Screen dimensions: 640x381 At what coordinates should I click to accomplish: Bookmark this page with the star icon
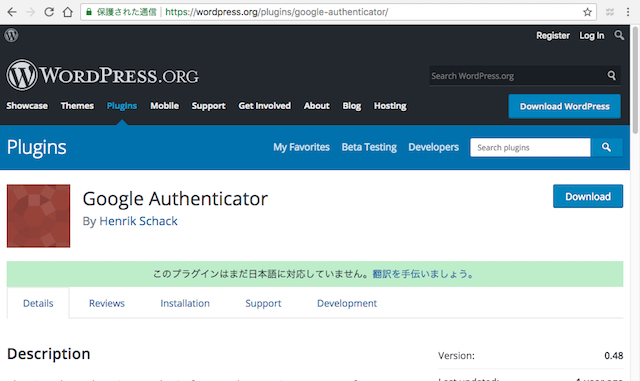pyautogui.click(x=587, y=12)
